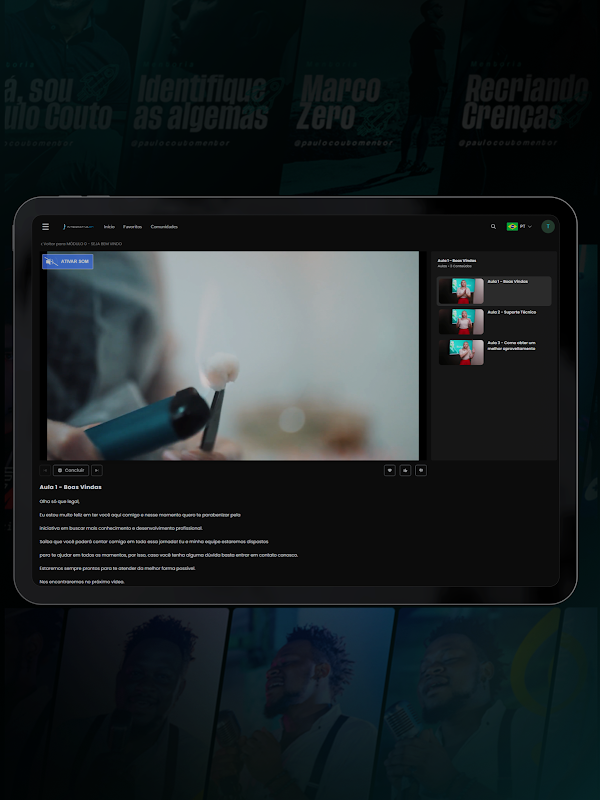
Task: Open the hamburger menu
Action: tap(45, 227)
